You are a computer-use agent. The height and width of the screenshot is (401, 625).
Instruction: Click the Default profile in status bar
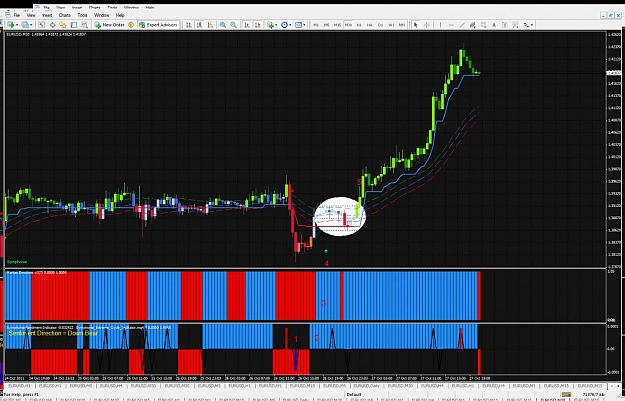[x=354, y=395]
